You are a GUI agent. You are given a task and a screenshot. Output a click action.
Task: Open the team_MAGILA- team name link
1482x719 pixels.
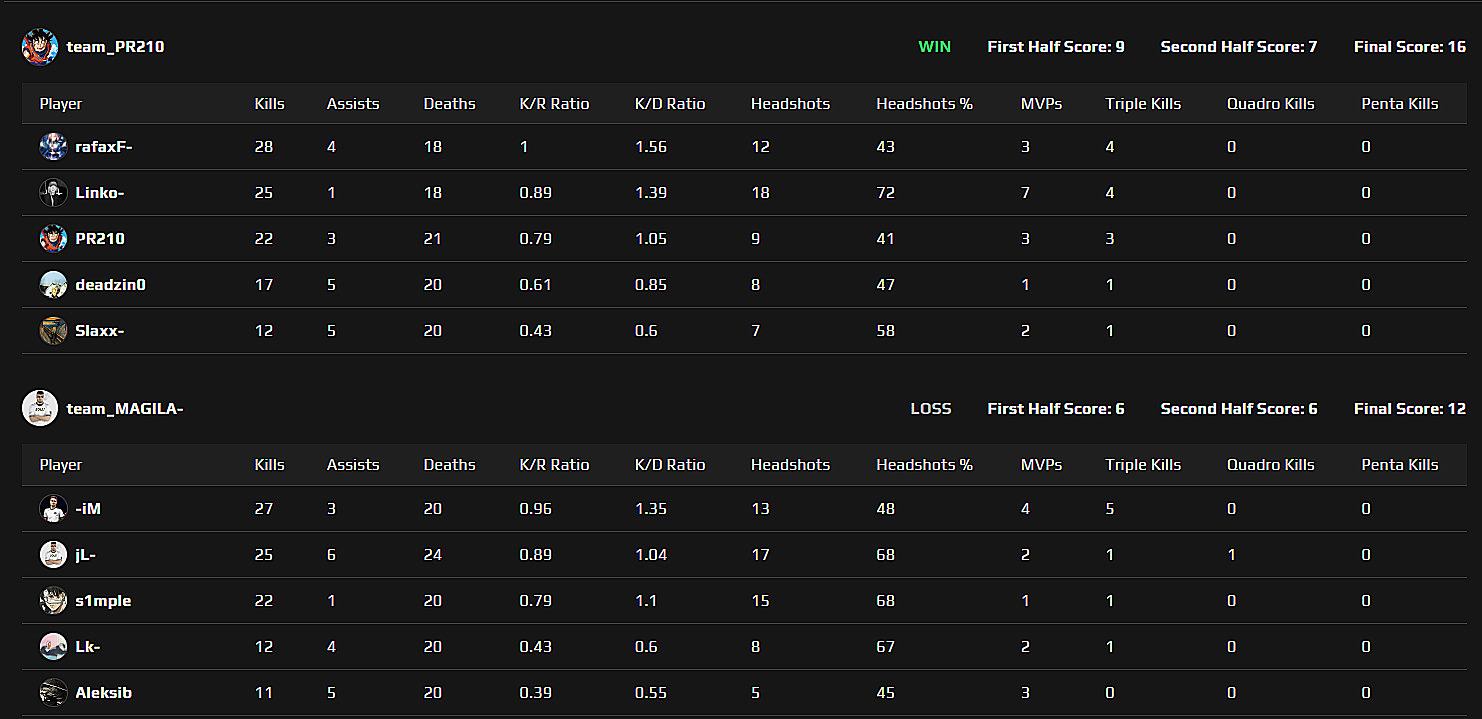(124, 408)
